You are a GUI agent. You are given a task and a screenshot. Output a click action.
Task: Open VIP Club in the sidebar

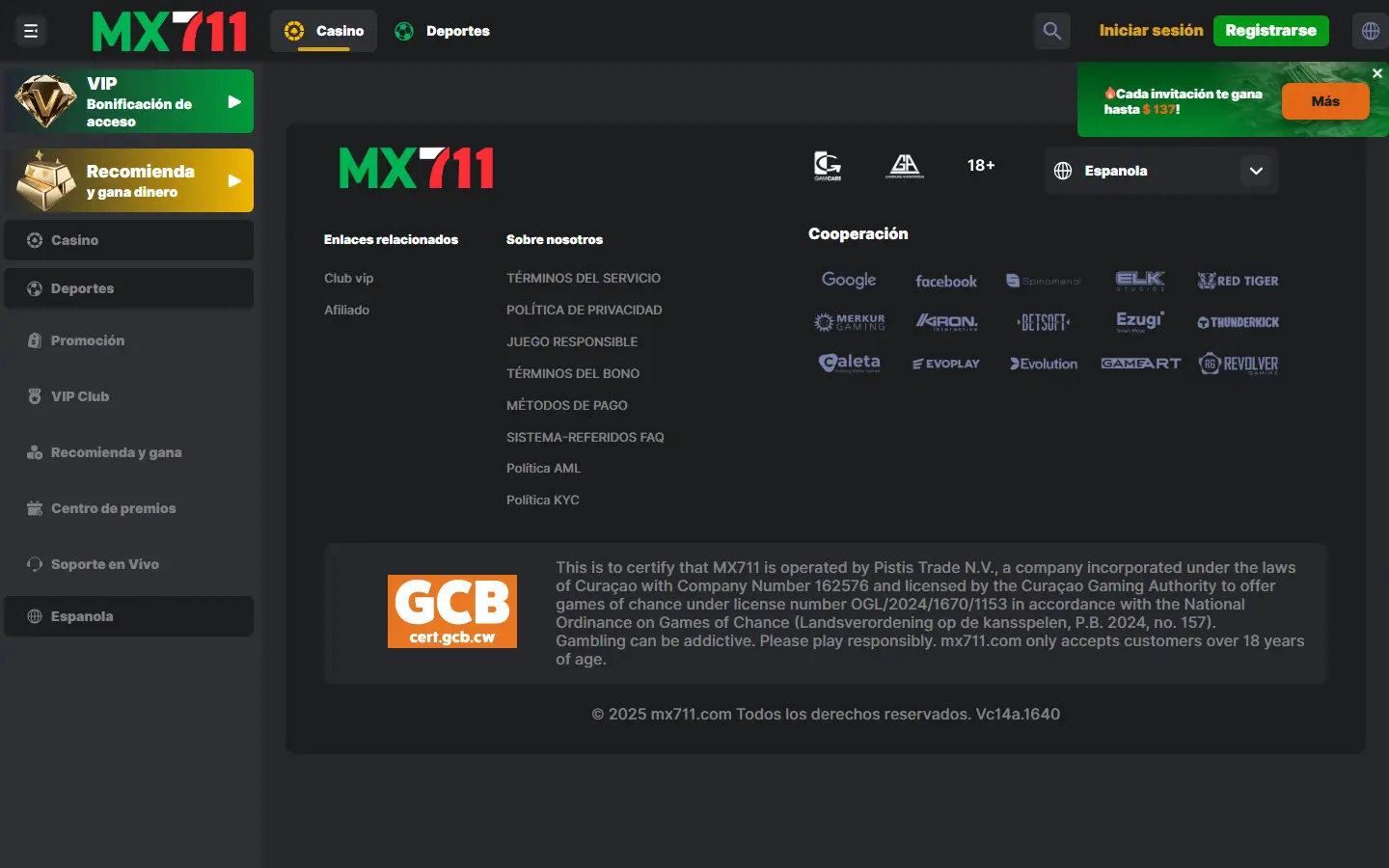coord(128,396)
